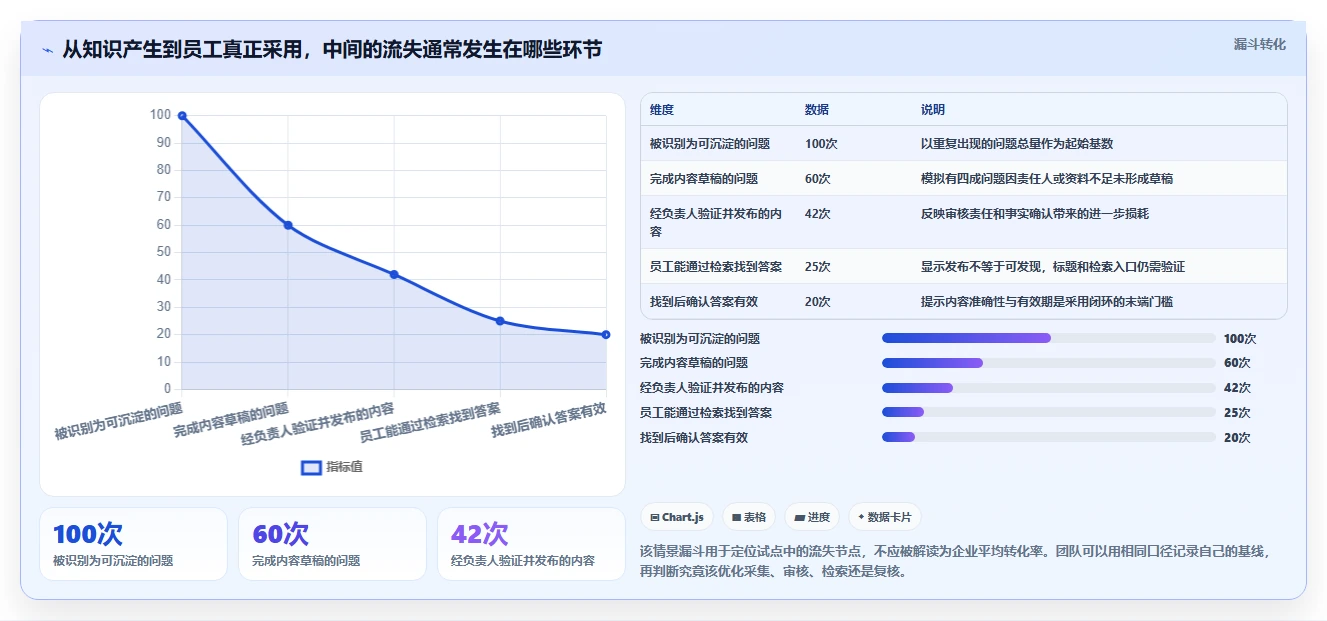Click the 维度 column header
Viewport: 1327px width, 621px height.
[662, 110]
